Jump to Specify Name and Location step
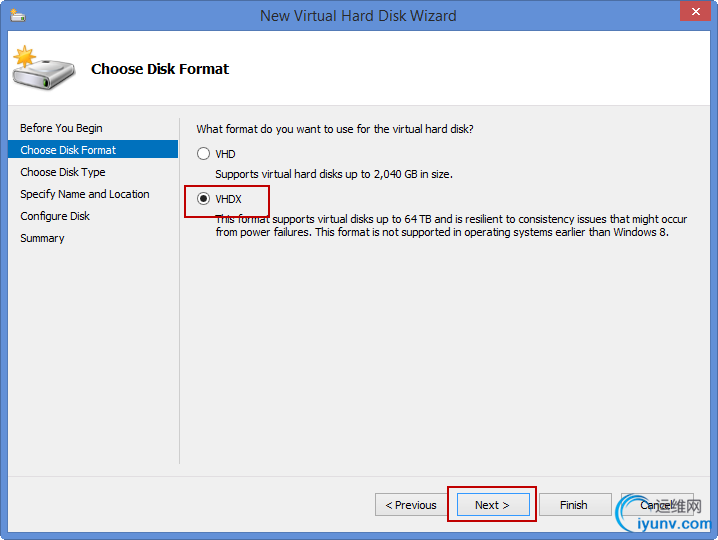The image size is (718, 540). tap(85, 194)
